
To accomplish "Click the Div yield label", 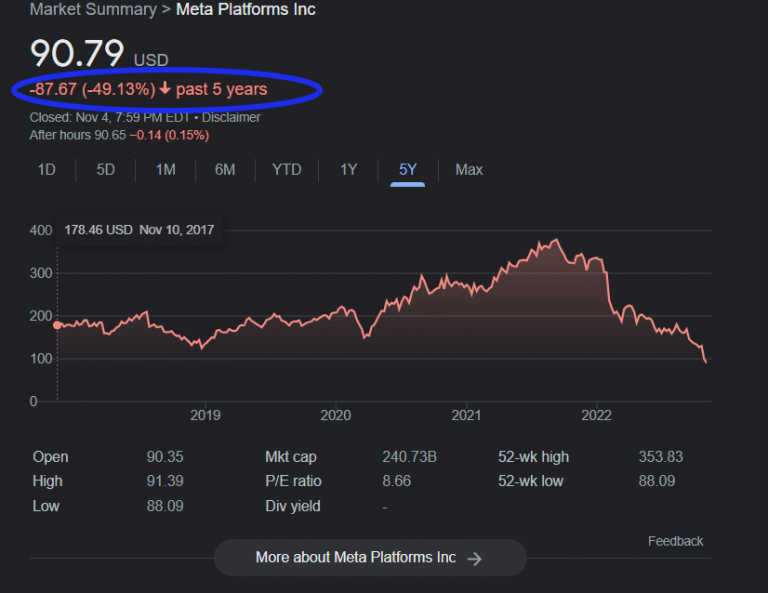I will 293,506.
